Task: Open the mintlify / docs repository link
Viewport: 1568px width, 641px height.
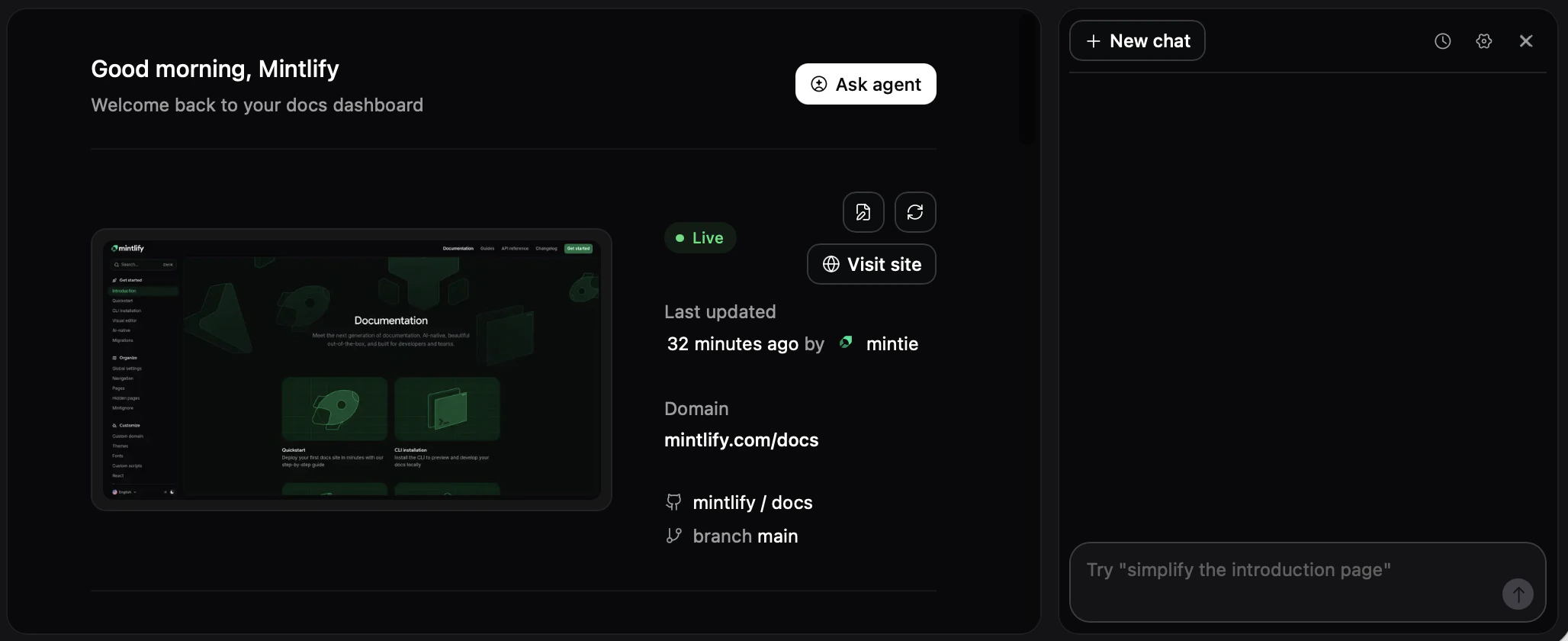Action: pos(739,502)
